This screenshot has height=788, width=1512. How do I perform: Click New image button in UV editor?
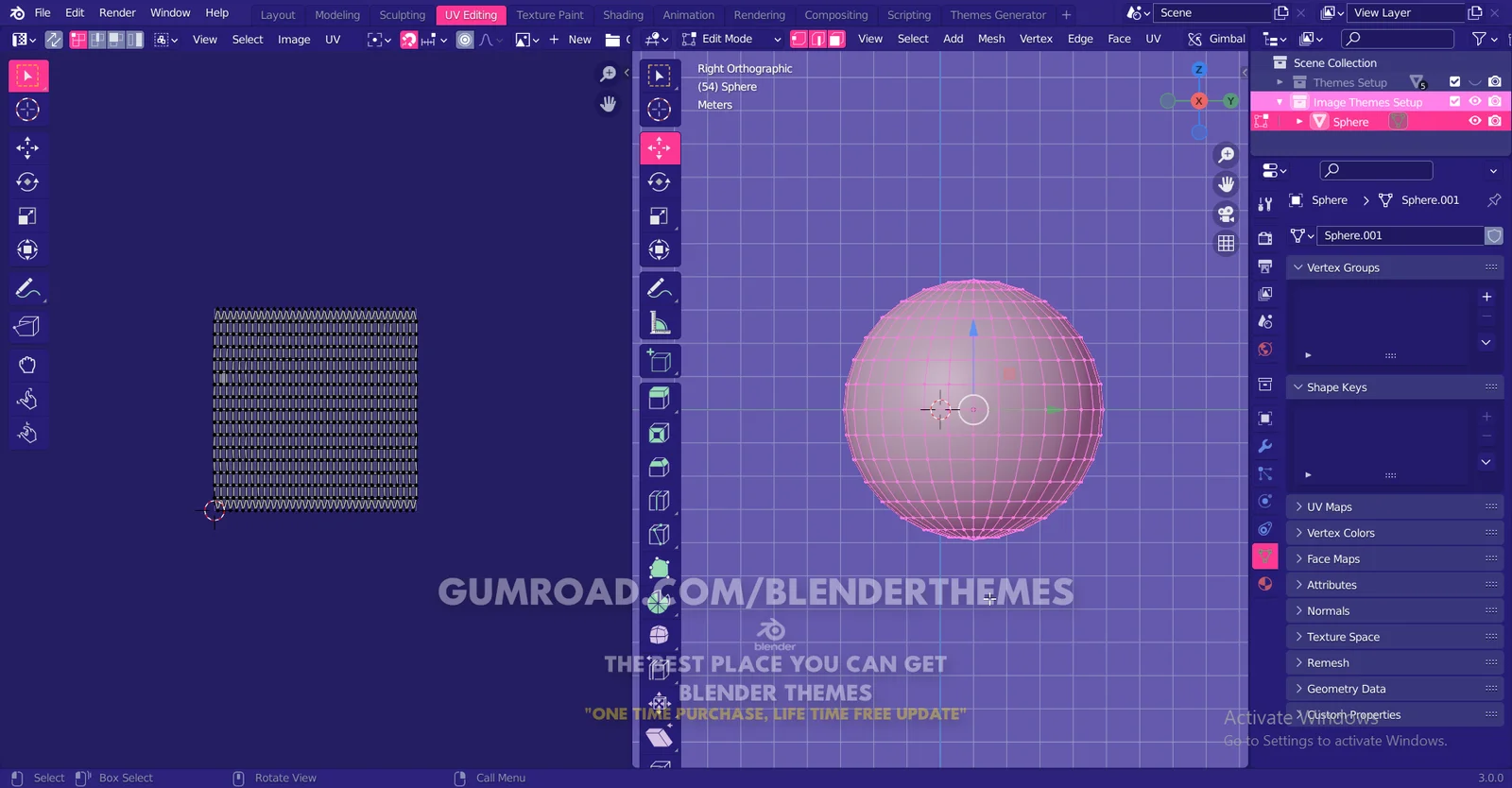pos(570,40)
